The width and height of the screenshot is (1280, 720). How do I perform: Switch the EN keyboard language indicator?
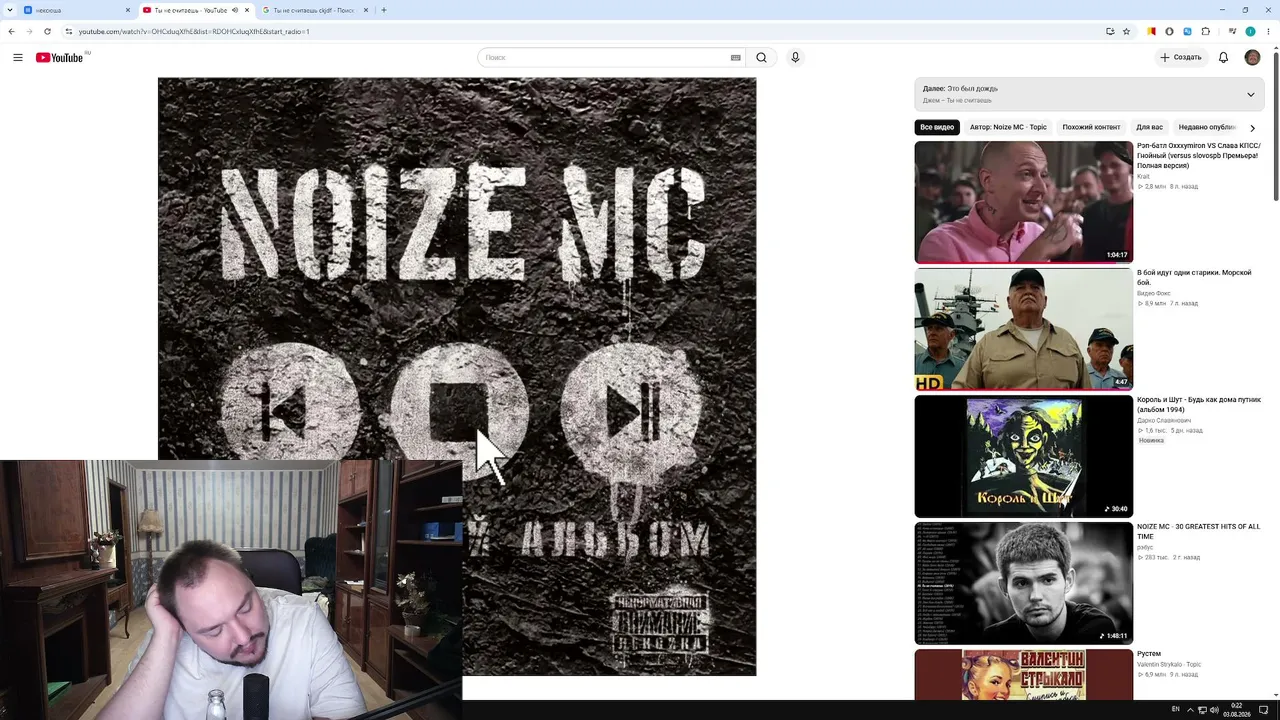1176,710
